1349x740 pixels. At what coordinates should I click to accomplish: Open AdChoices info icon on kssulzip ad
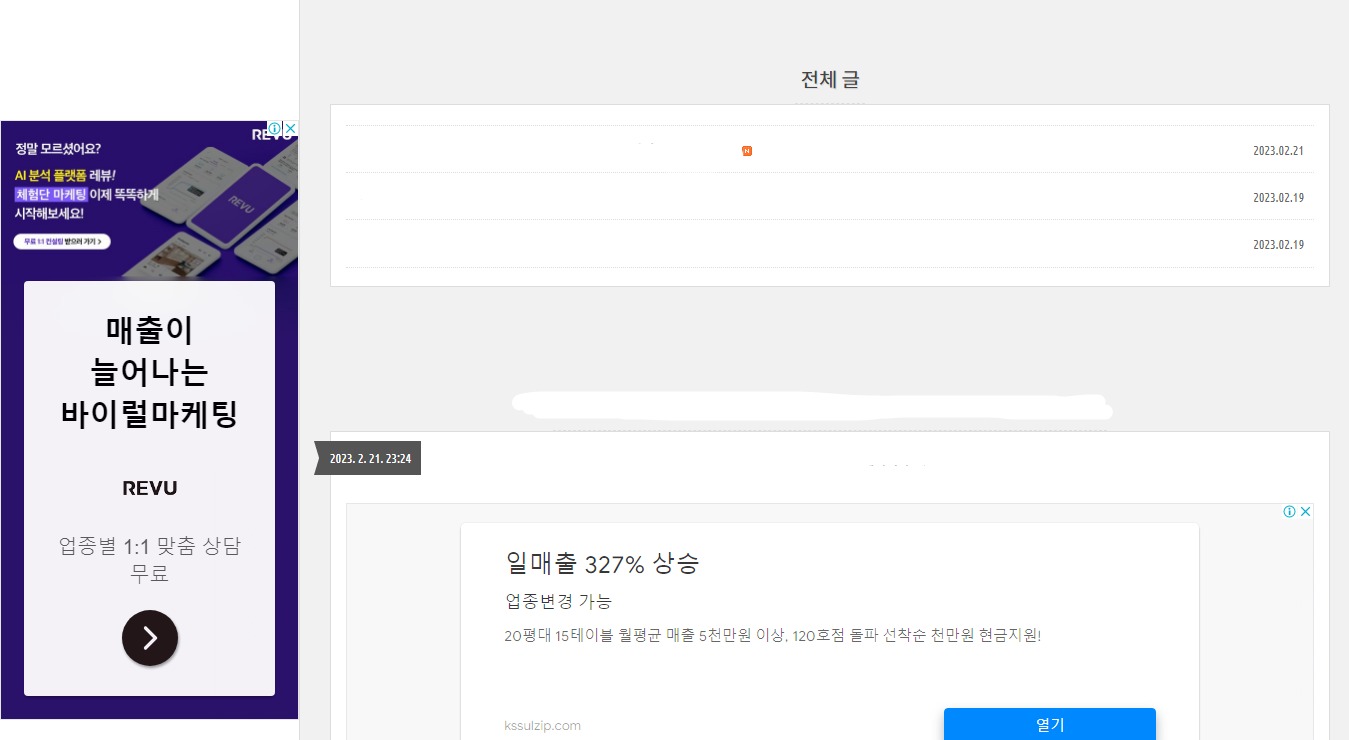click(1290, 511)
